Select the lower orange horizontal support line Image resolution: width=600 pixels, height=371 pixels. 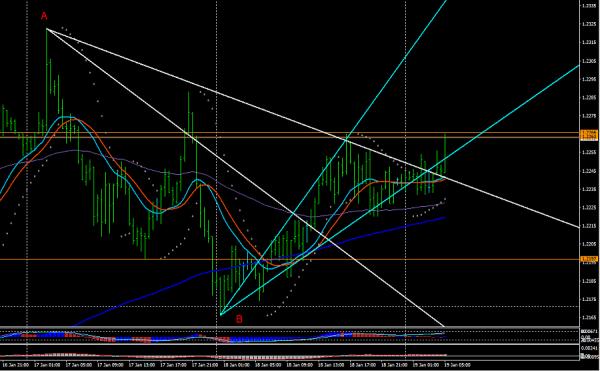291,259
